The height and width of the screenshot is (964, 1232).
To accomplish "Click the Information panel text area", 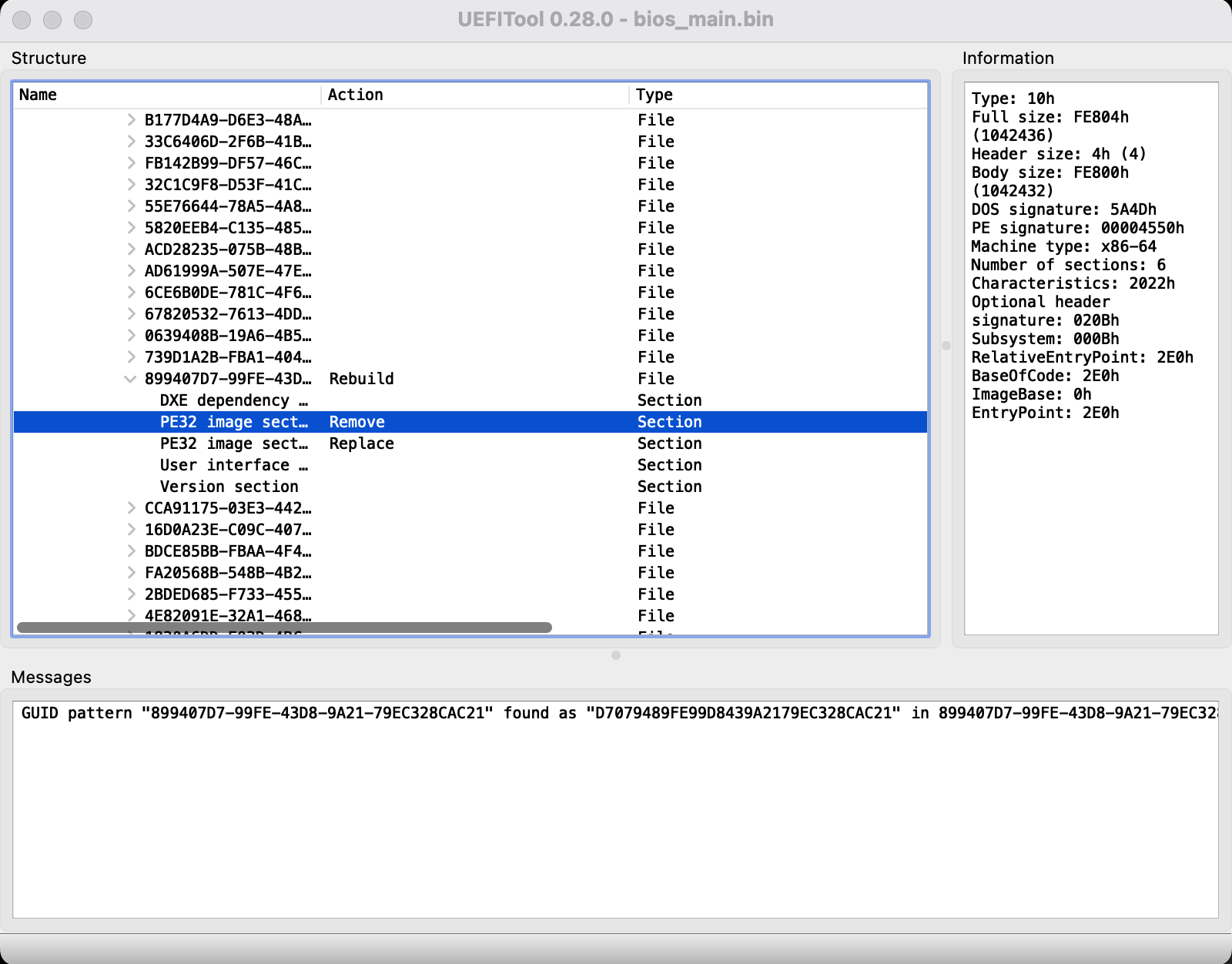I will tap(1091, 358).
